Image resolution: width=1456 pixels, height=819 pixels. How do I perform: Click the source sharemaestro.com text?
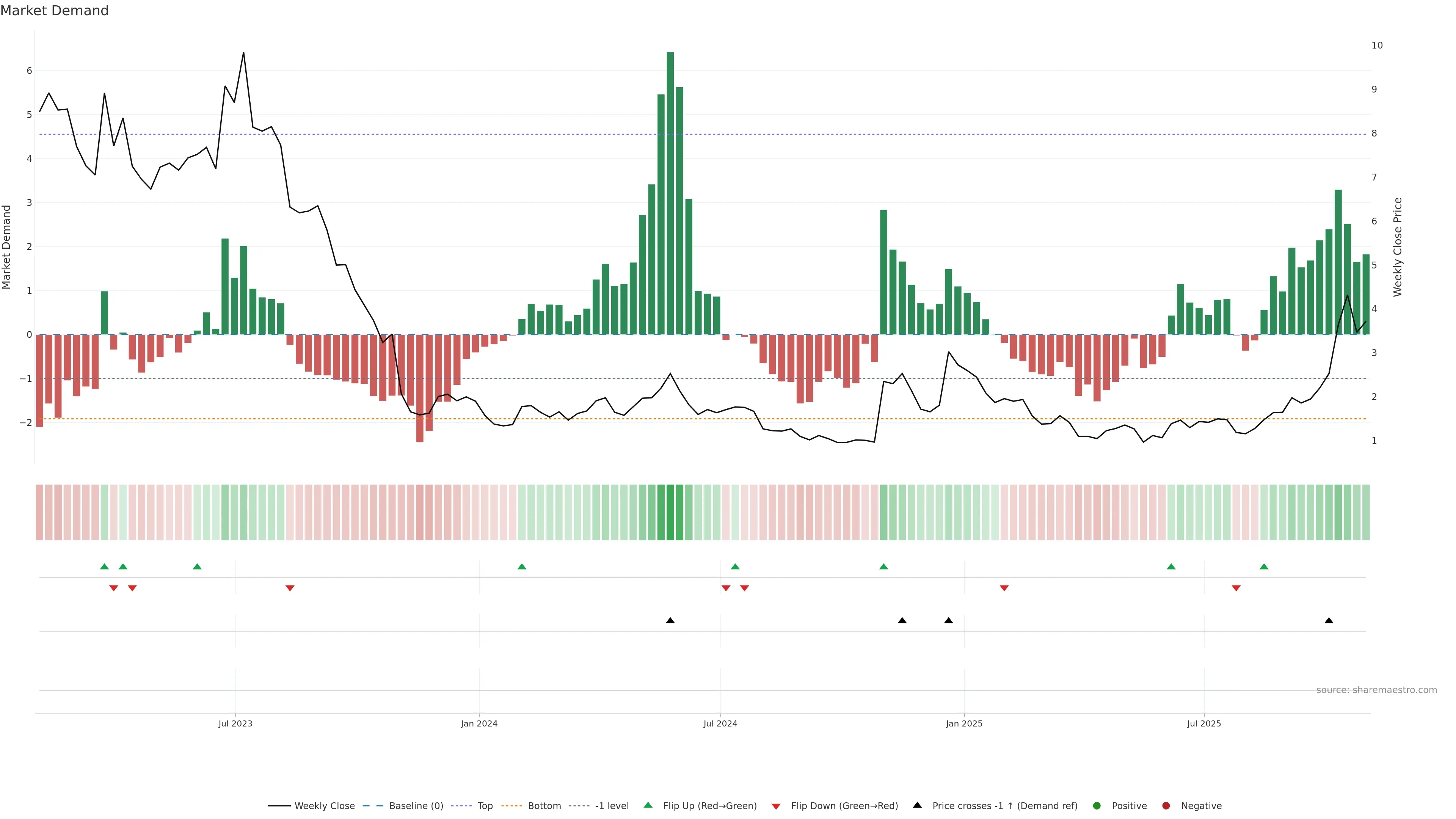point(1376,690)
